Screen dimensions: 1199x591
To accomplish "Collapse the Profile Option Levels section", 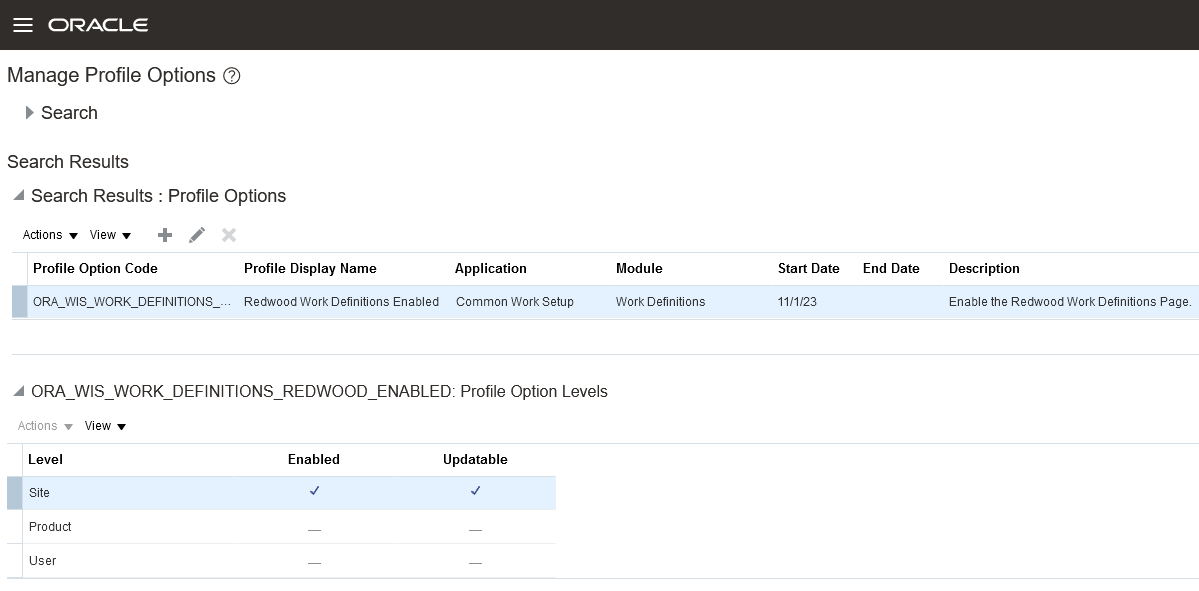I will [17, 391].
